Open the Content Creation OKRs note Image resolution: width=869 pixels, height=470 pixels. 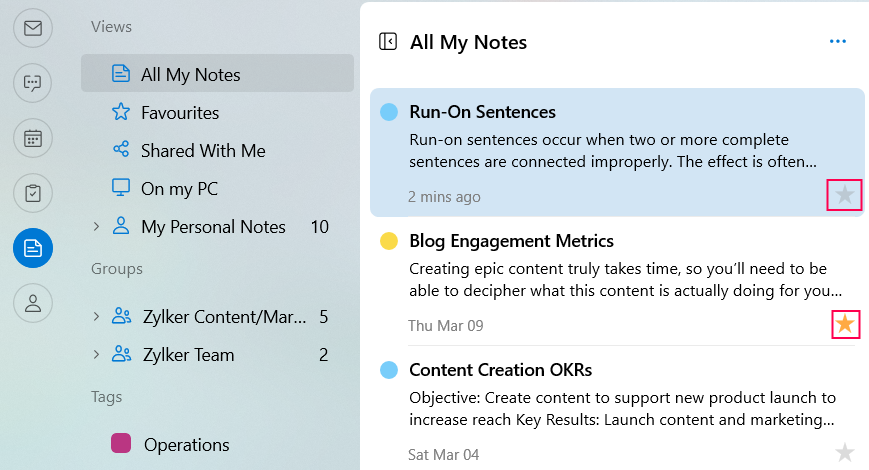(x=500, y=370)
